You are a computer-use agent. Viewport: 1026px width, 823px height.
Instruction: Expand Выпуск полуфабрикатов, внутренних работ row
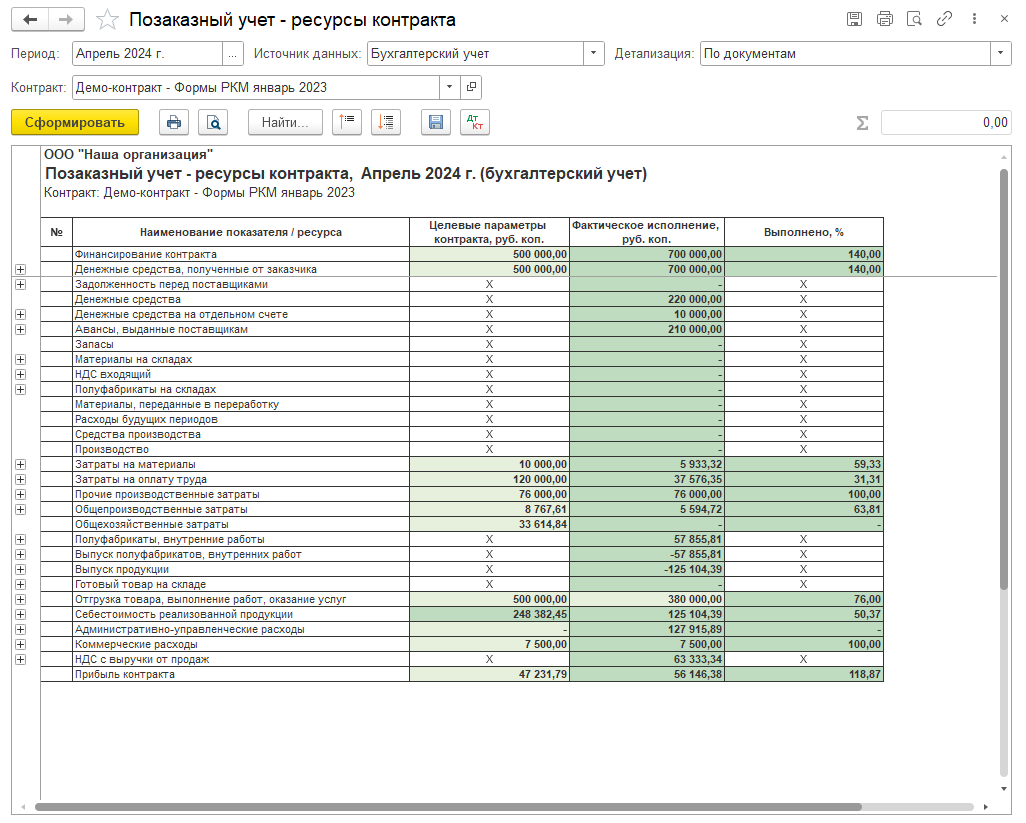pyautogui.click(x=20, y=555)
